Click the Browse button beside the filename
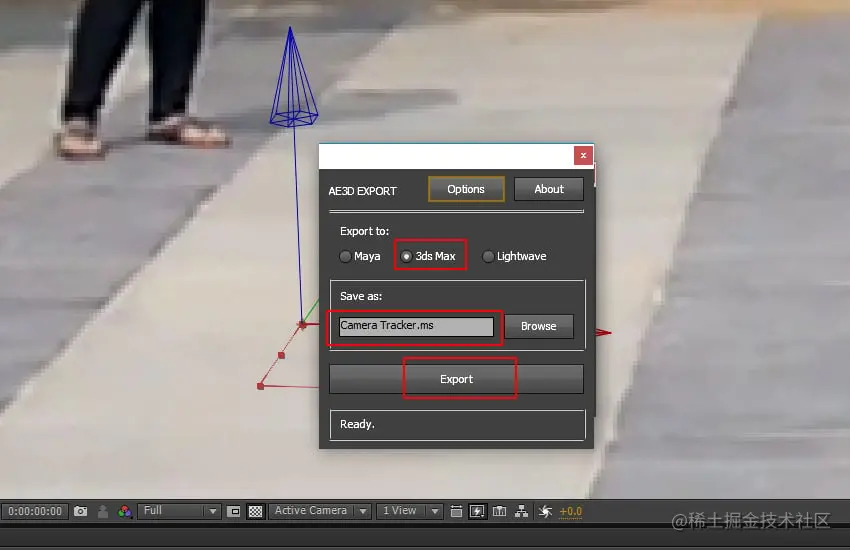This screenshot has width=850, height=550. (539, 326)
